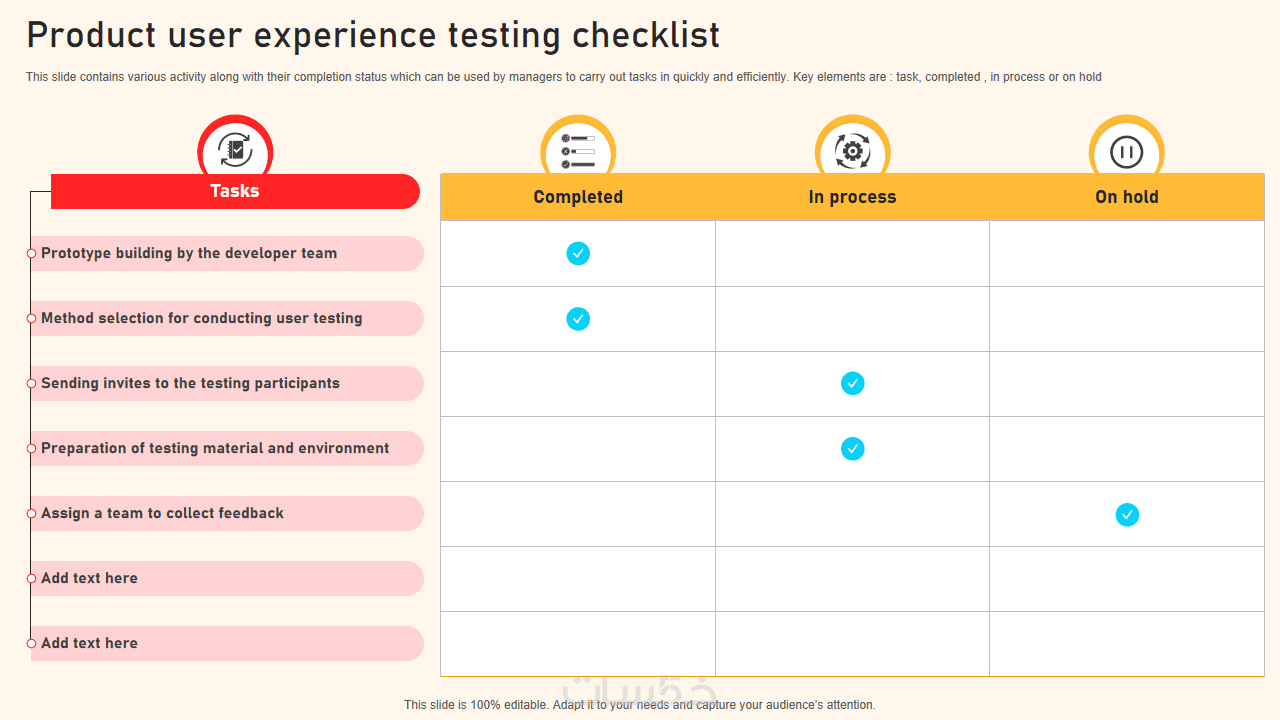Click the Sending invites in-process checkmark
The width and height of the screenshot is (1280, 720).
[x=852, y=383]
